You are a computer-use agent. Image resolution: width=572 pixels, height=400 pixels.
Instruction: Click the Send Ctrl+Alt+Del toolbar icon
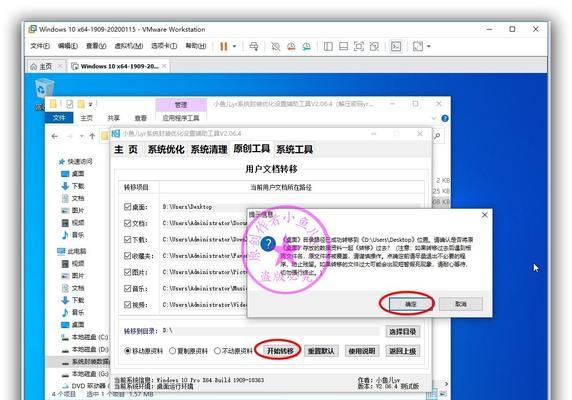(254, 46)
